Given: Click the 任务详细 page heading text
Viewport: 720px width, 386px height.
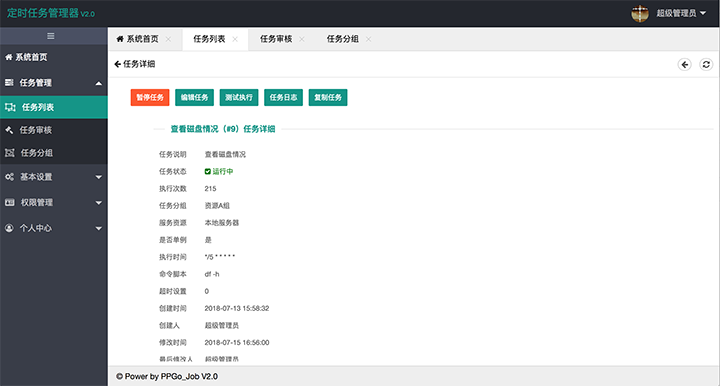Looking at the screenshot, I should [139, 64].
